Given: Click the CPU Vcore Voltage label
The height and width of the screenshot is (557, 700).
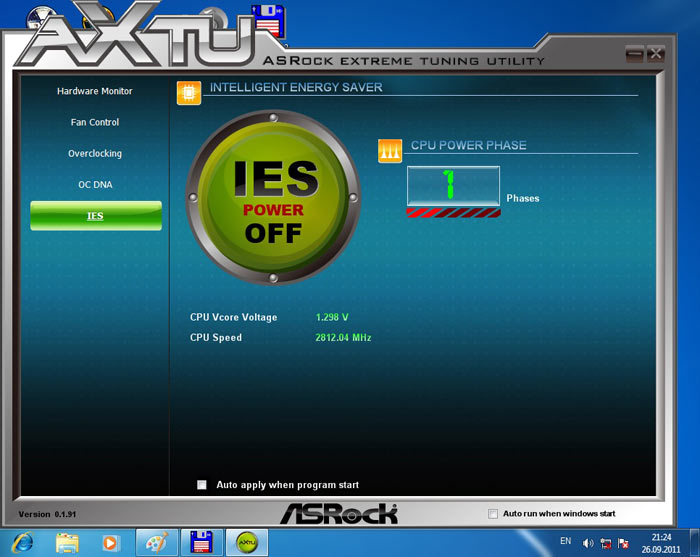Looking at the screenshot, I should (233, 317).
